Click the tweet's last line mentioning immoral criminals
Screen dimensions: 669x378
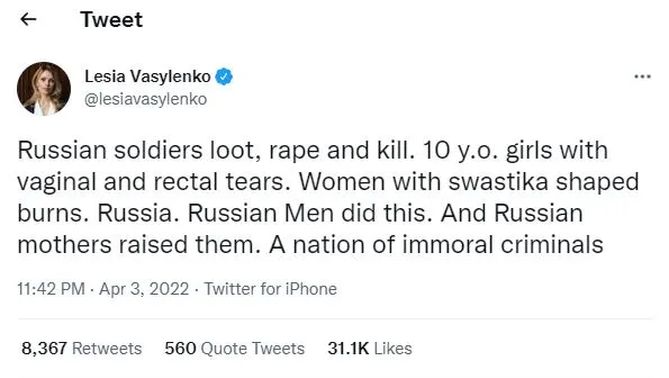310,245
